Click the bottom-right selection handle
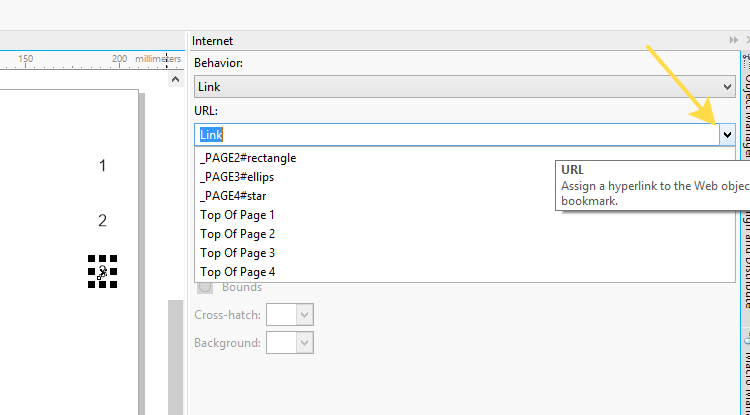The height and width of the screenshot is (415, 750). pos(114,284)
